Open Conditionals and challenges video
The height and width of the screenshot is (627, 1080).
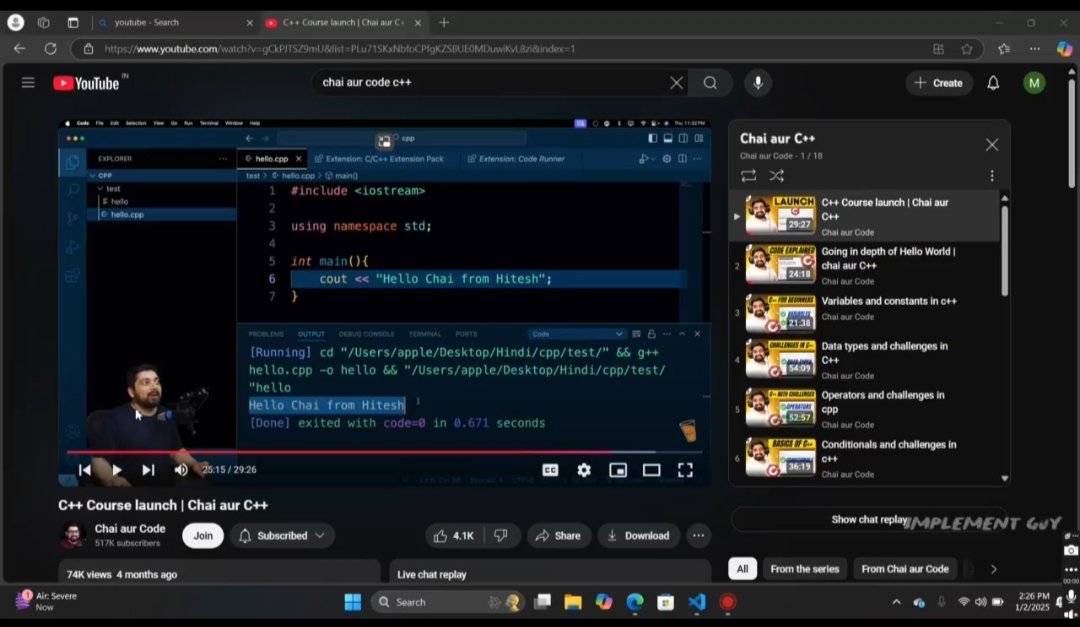tap(864, 458)
